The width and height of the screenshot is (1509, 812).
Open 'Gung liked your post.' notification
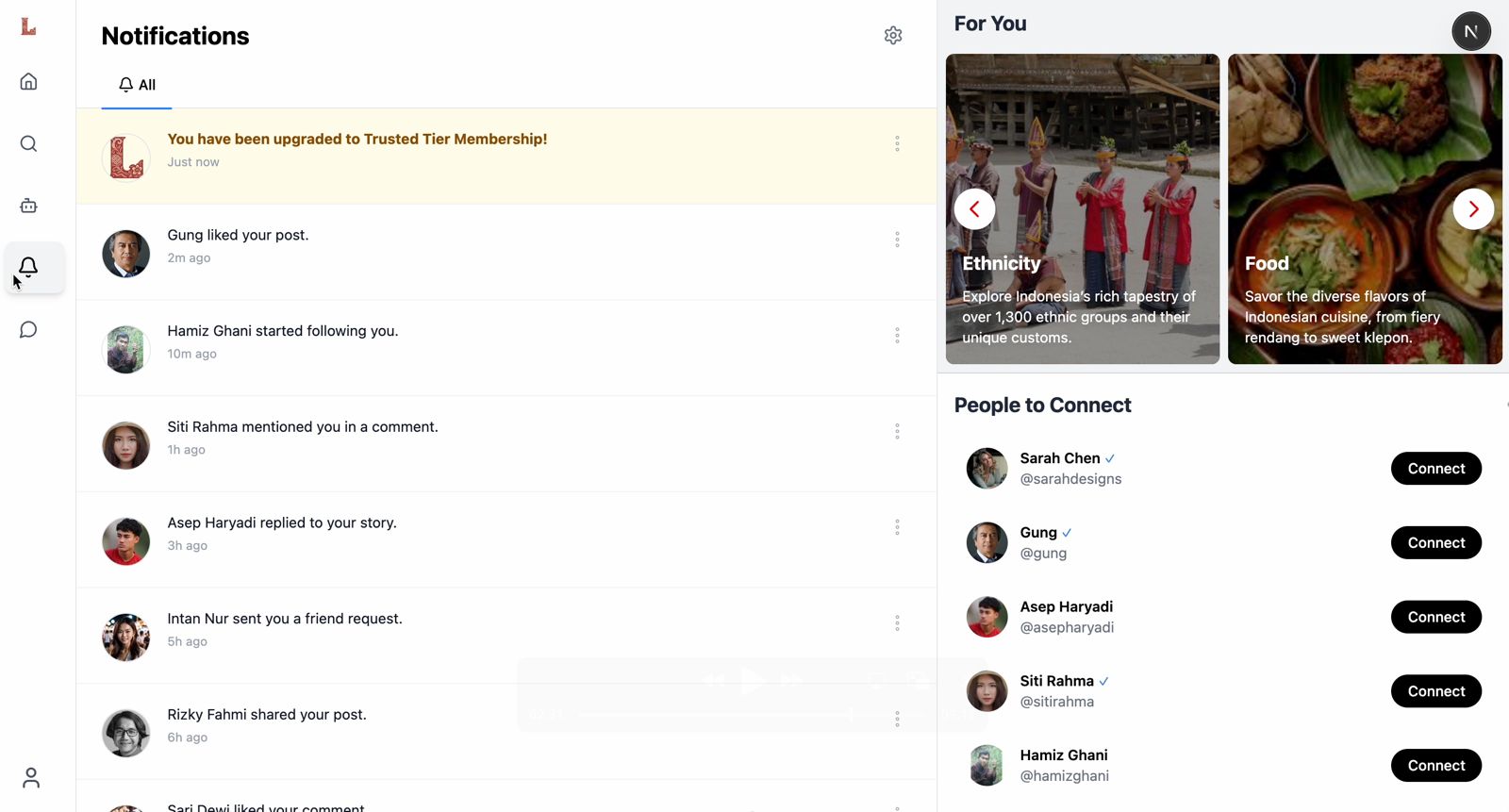click(x=506, y=253)
